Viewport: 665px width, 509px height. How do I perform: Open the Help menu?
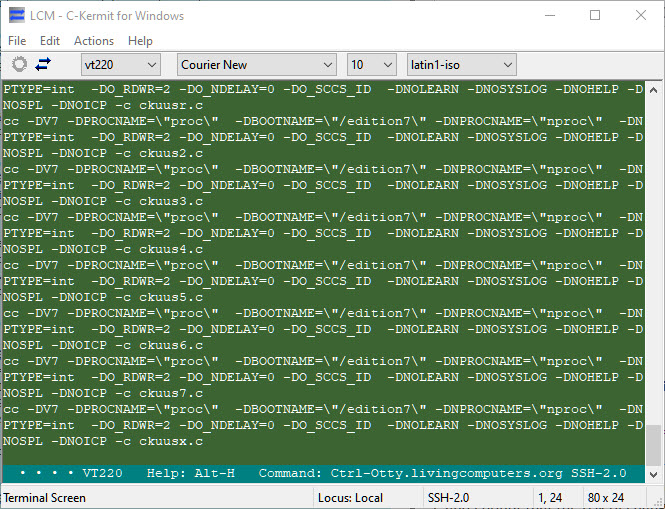pyautogui.click(x=140, y=41)
